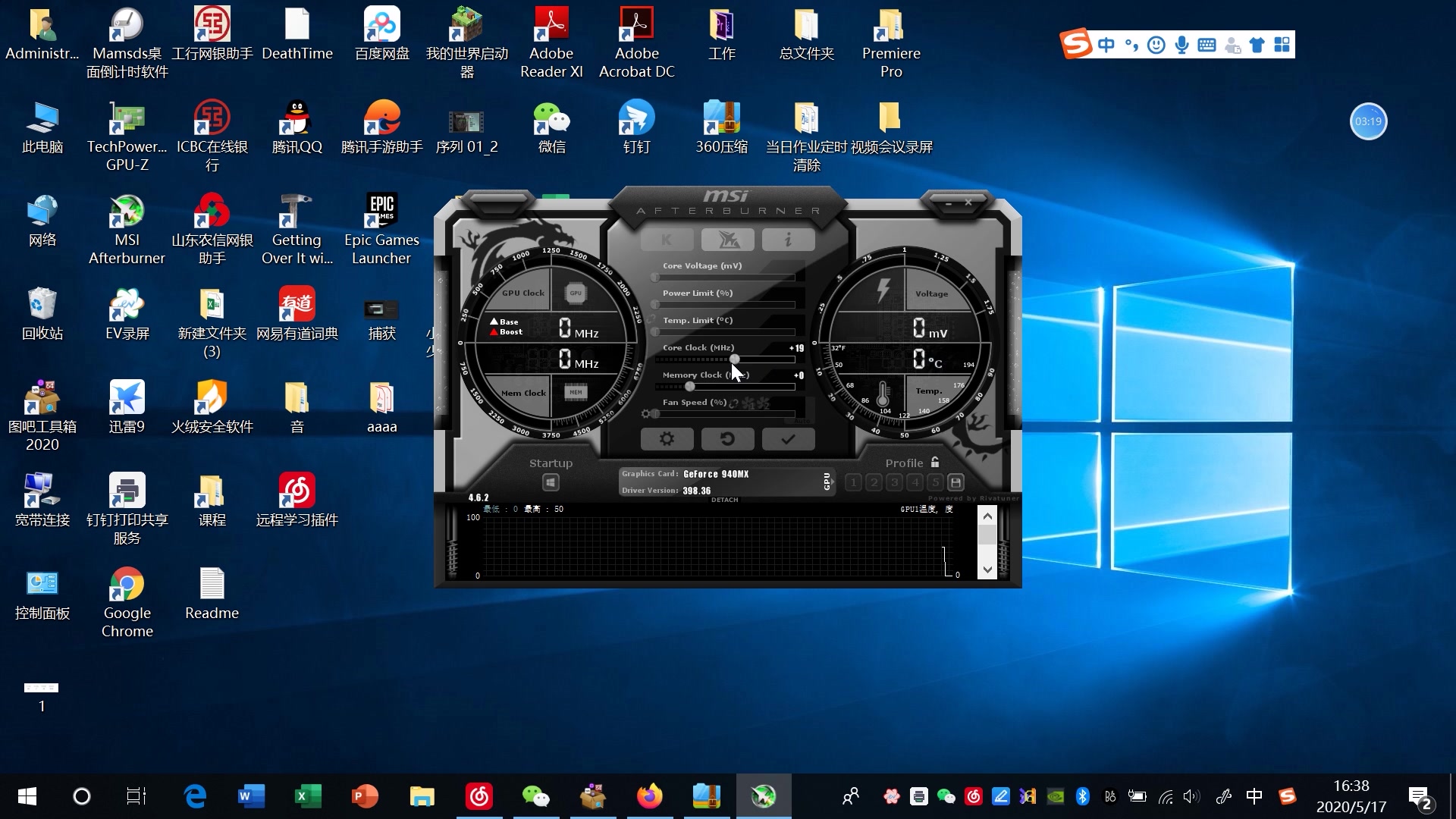Open the notification center with badge 2
The image size is (1456, 819).
(x=1420, y=798)
